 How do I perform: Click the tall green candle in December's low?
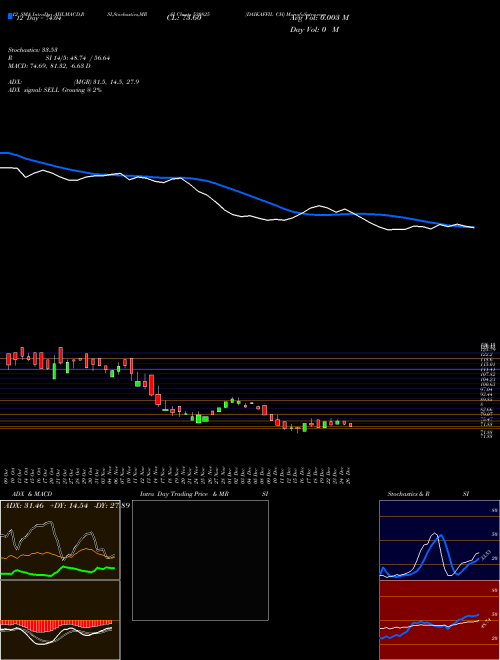coord(305,427)
